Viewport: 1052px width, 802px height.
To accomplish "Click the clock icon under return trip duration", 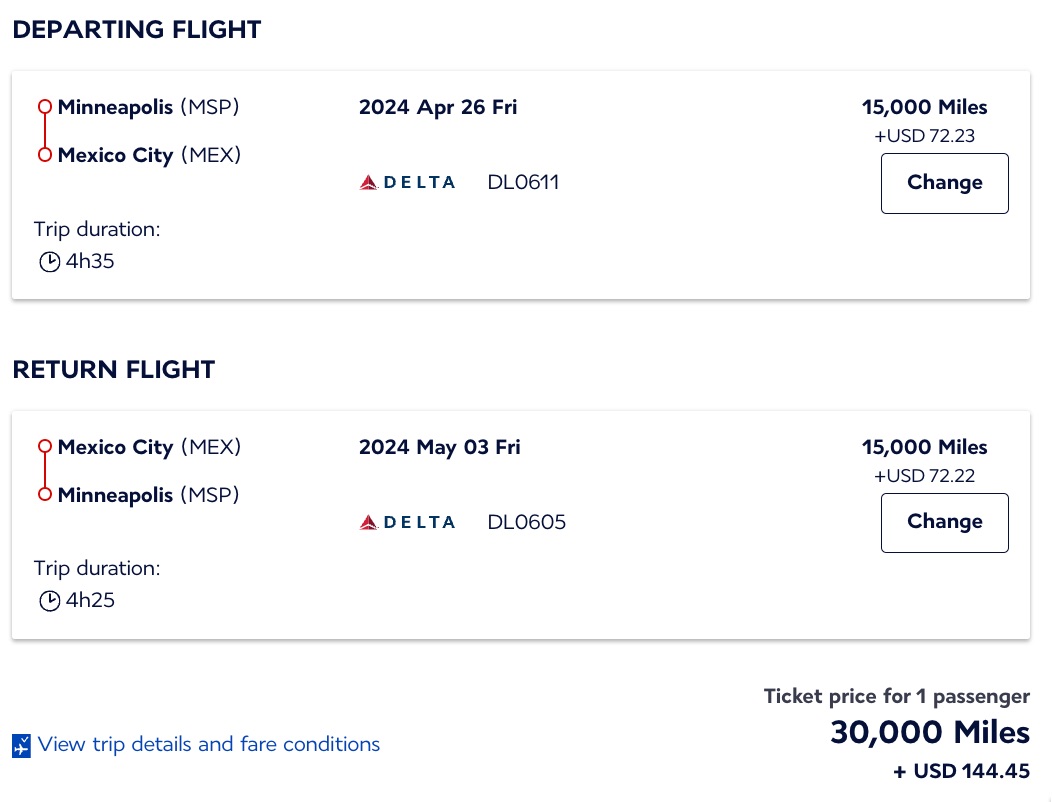I will point(49,600).
